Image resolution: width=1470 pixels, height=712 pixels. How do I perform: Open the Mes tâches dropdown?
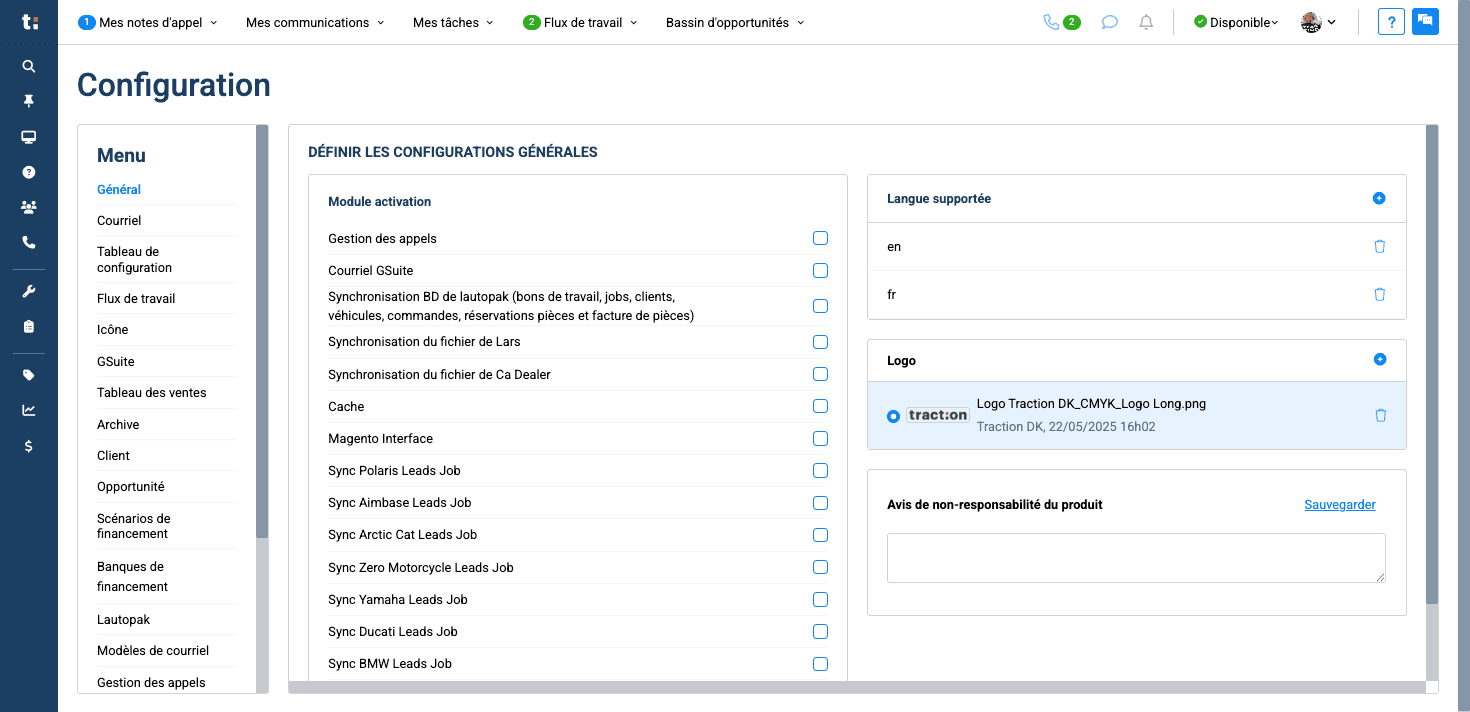[x=453, y=22]
